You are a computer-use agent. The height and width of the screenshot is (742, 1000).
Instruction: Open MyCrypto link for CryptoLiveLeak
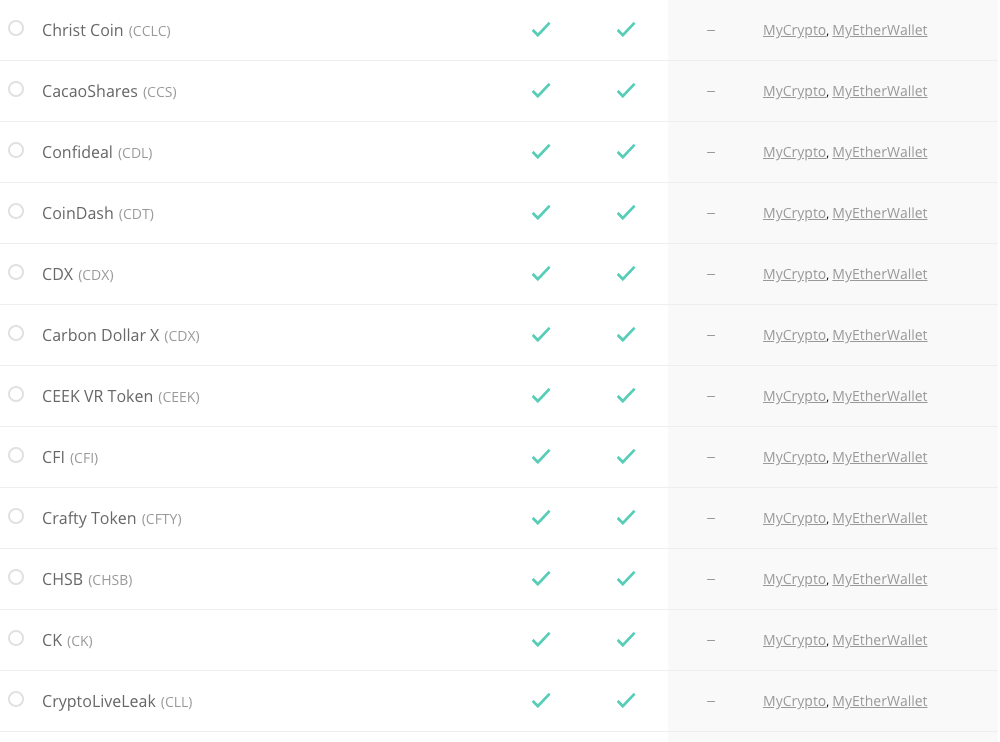[794, 701]
